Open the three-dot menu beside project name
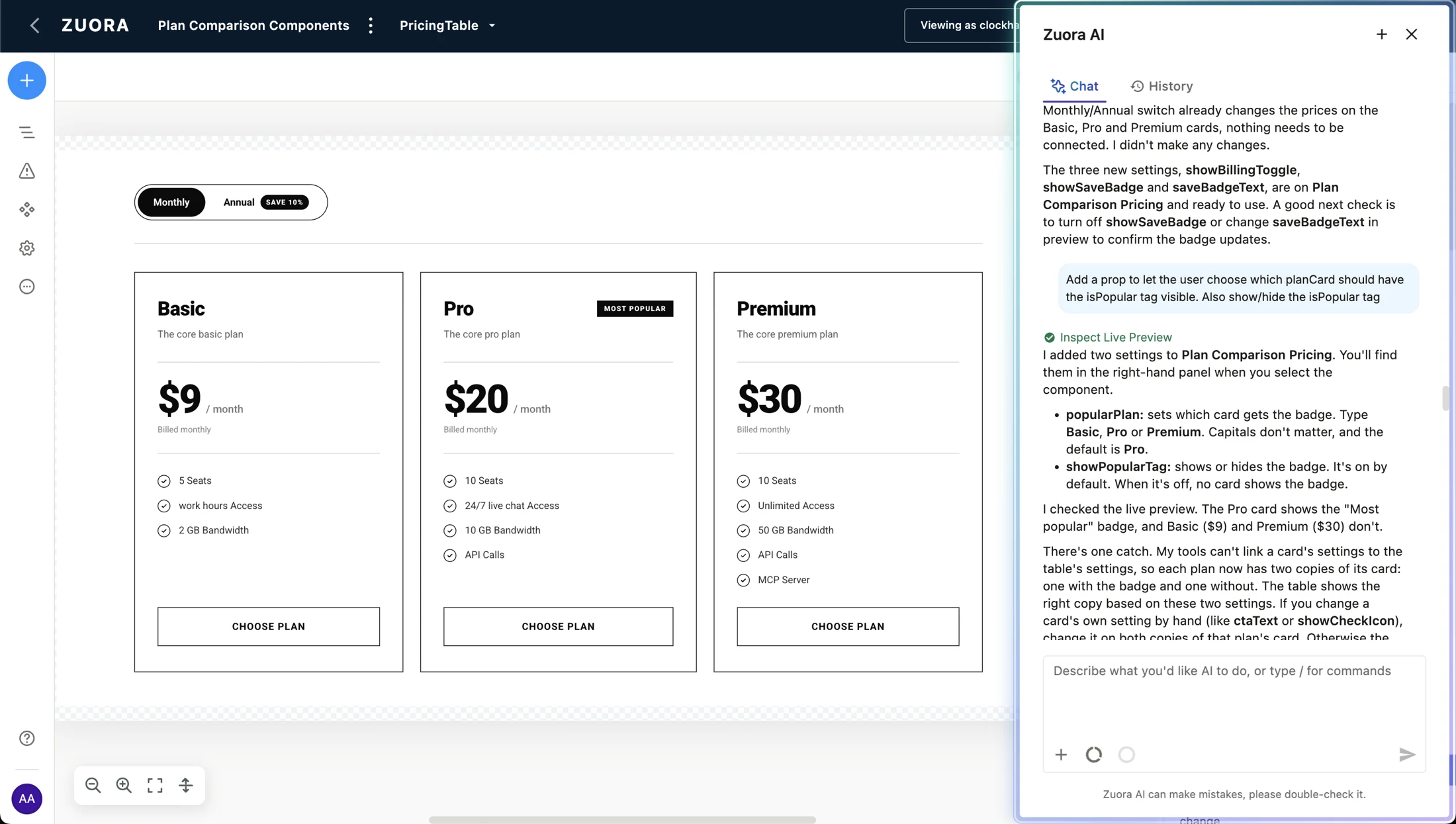 click(371, 25)
